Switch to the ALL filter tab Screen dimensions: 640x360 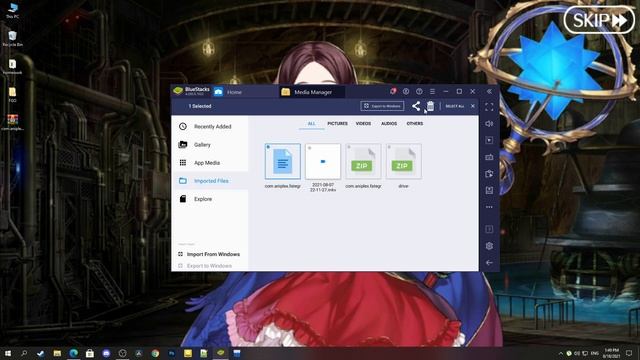(x=311, y=123)
